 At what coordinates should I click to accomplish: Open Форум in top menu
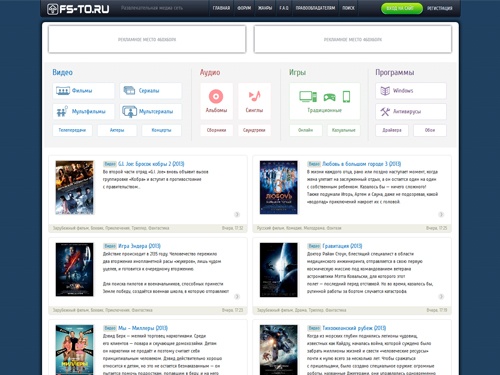[244, 8]
